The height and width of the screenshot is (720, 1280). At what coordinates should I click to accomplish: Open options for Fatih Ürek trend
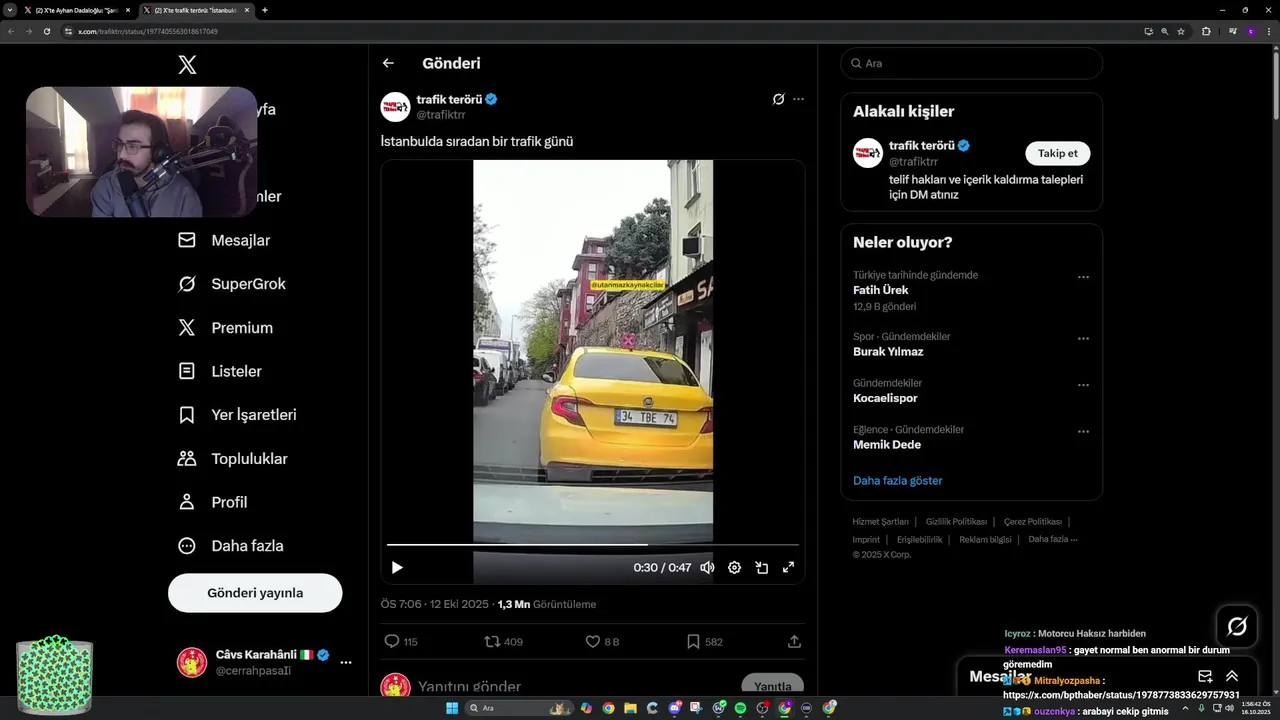(x=1083, y=277)
